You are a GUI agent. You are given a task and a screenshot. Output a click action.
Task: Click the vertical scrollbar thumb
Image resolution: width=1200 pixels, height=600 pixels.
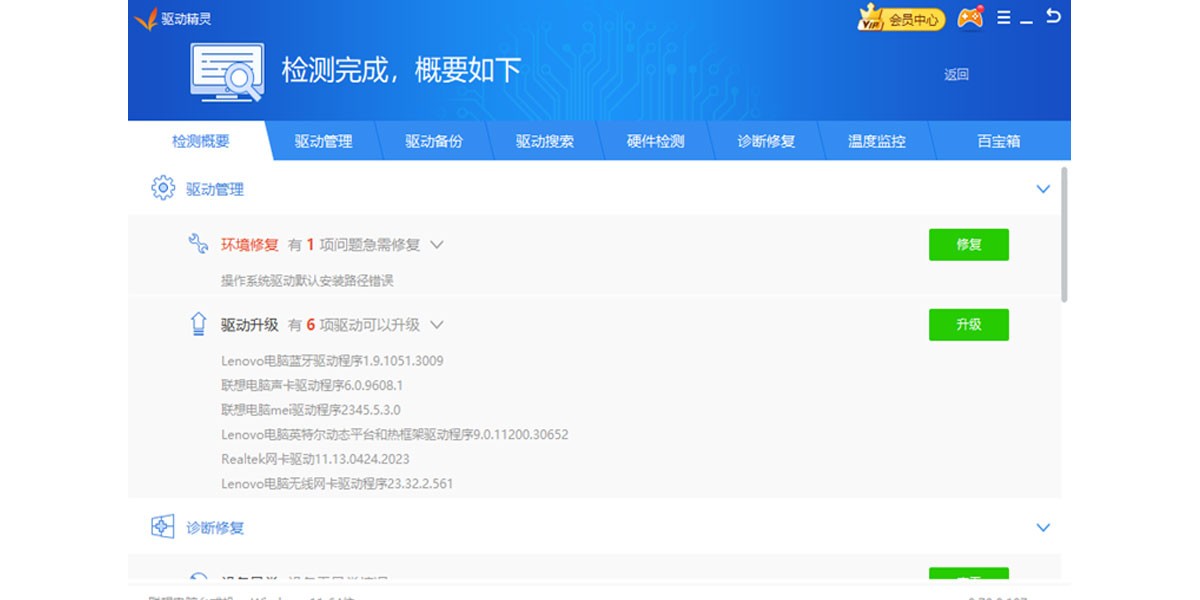tap(1064, 235)
